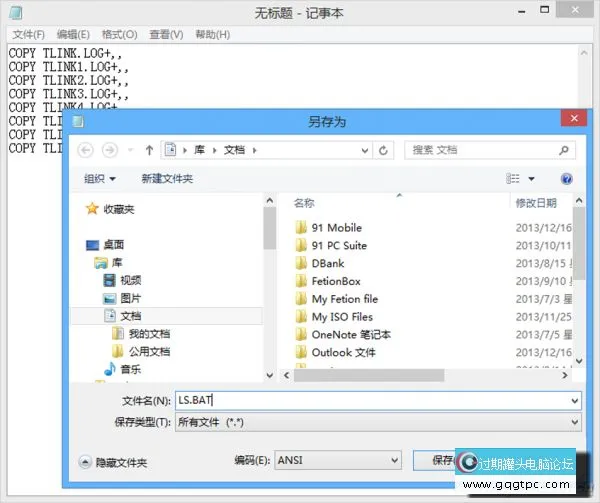600x503 pixels.
Task: Click the 另存为 dialog title icon
Action: click(x=78, y=121)
